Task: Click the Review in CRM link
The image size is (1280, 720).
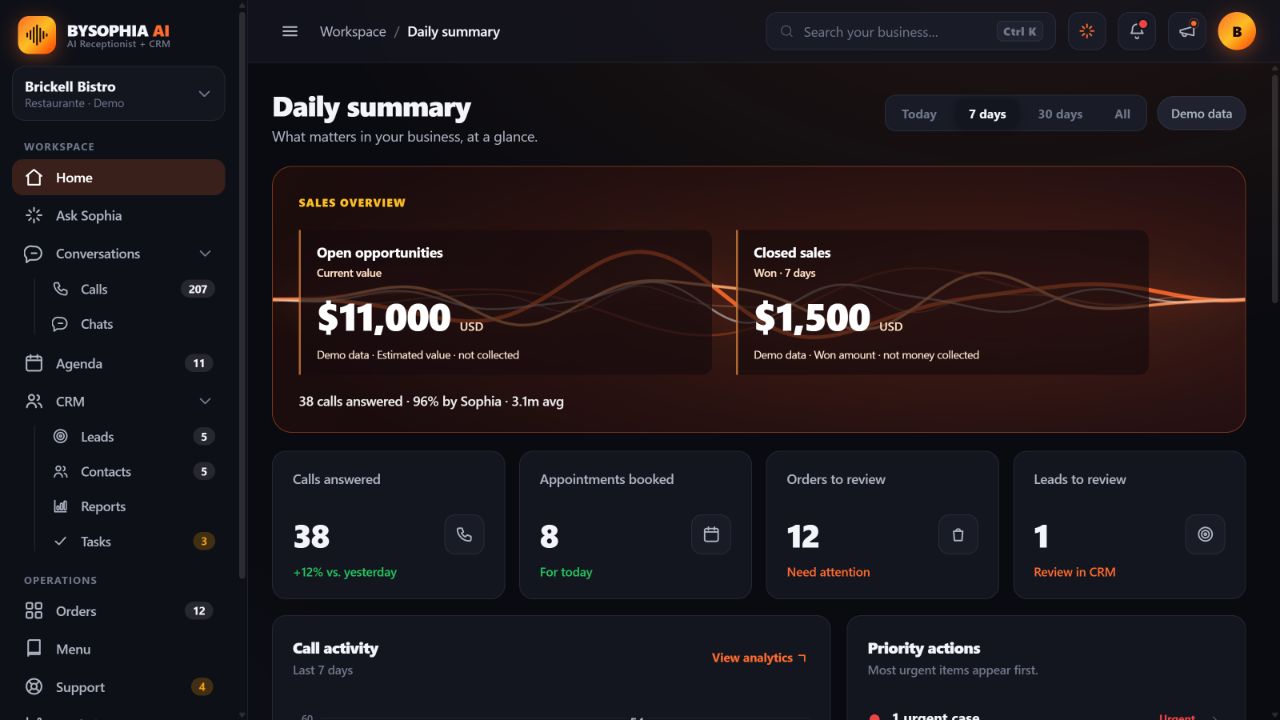Action: pyautogui.click(x=1074, y=573)
